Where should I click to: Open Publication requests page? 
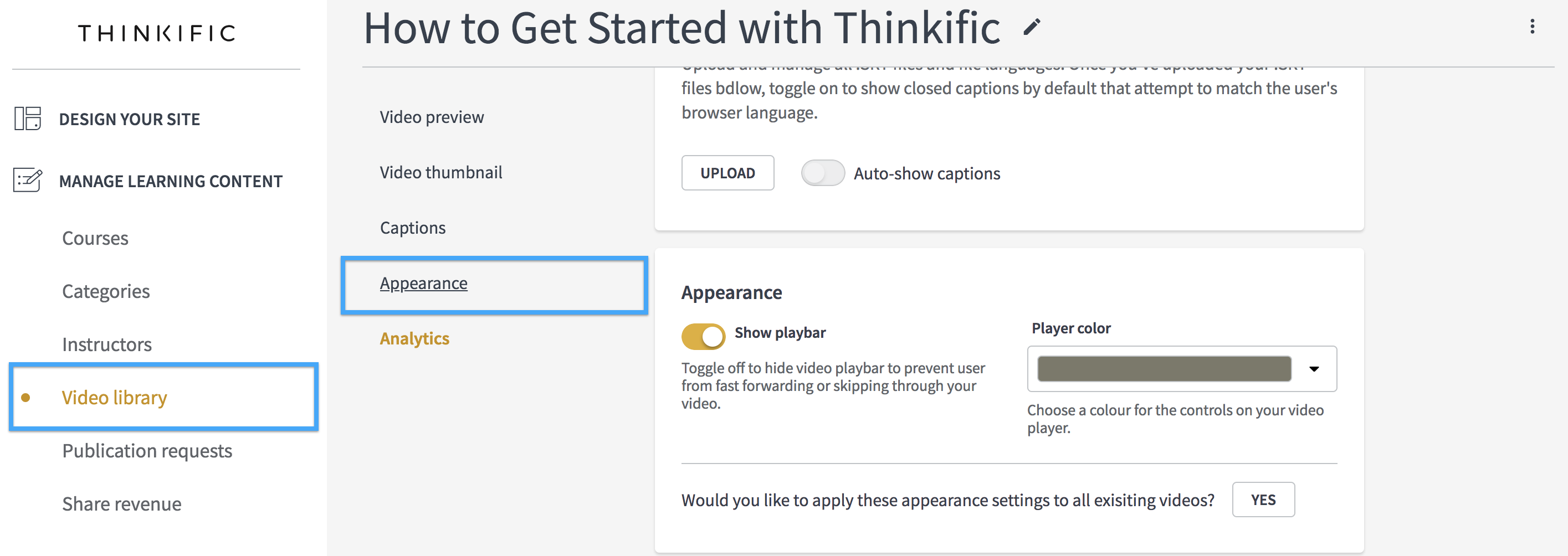click(147, 451)
